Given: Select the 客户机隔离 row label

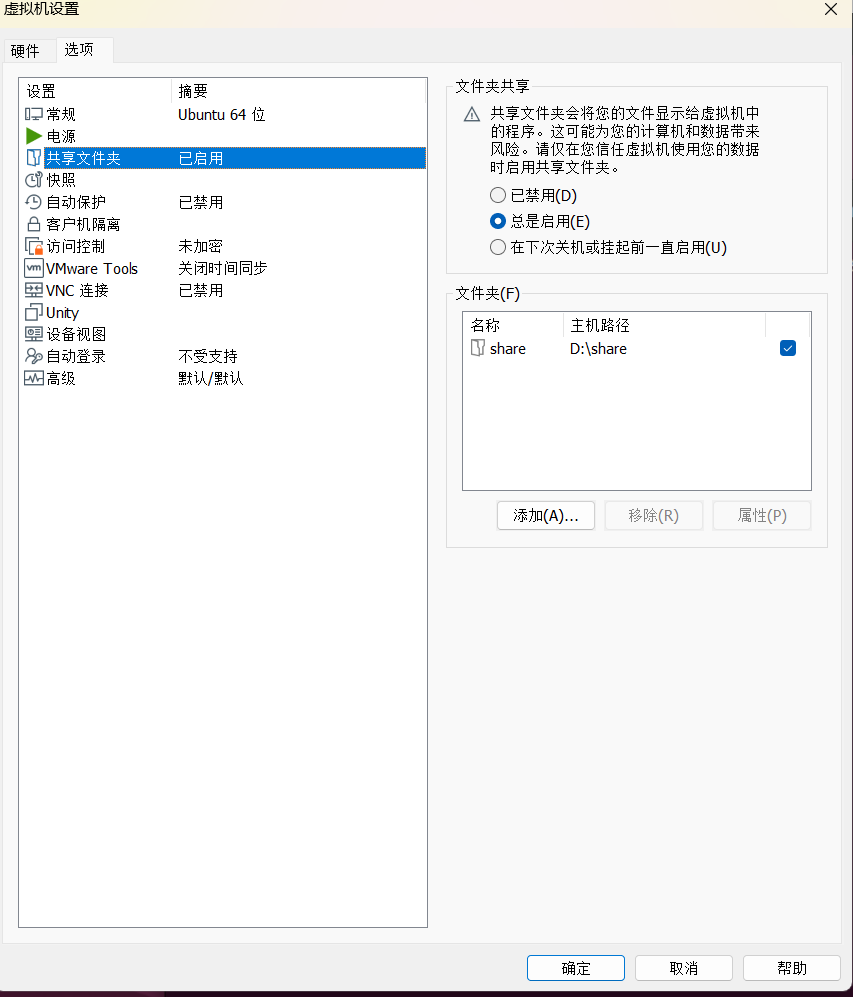Looking at the screenshot, I should (83, 224).
